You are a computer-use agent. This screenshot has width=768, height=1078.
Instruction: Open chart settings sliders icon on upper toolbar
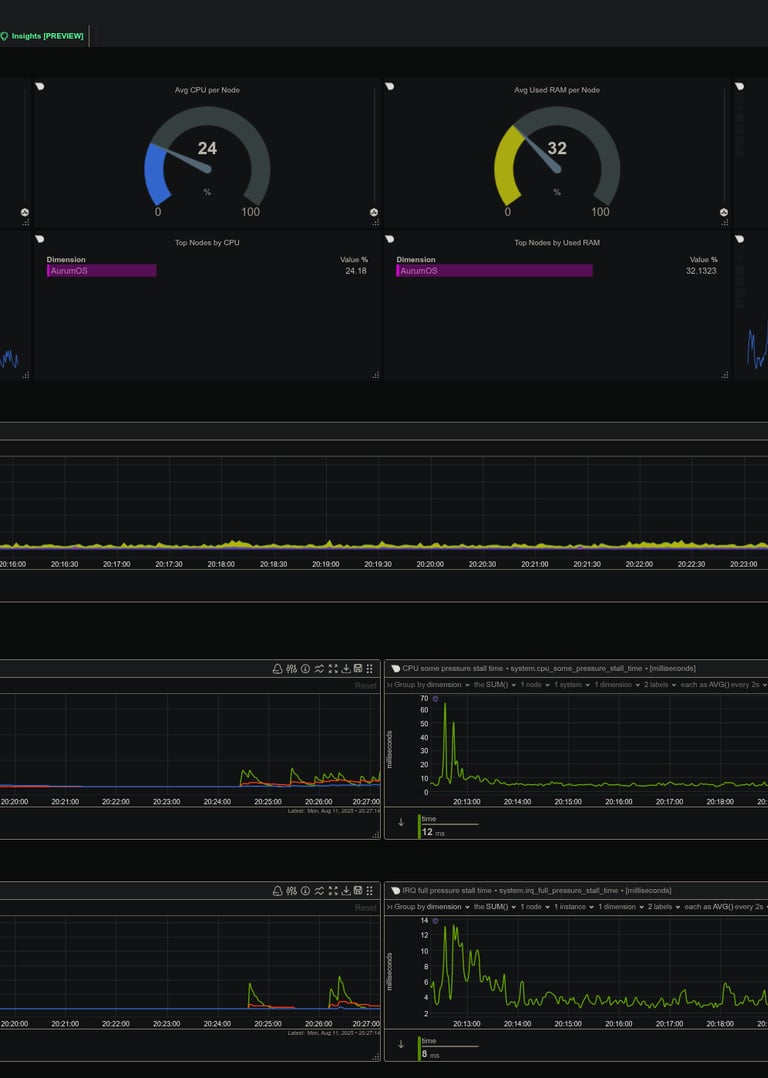[x=292, y=668]
